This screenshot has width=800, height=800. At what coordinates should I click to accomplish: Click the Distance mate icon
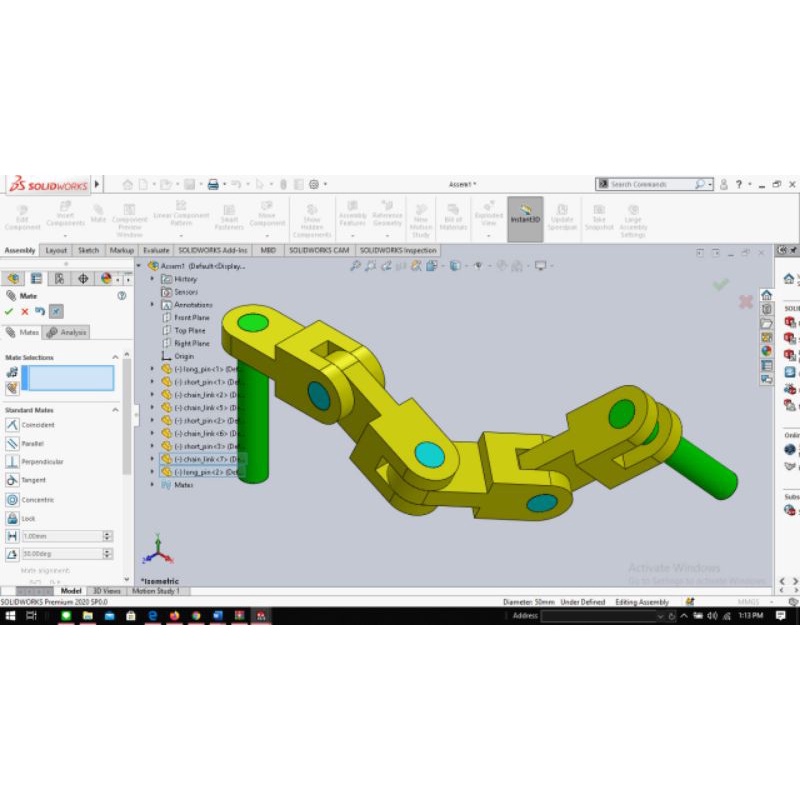point(12,536)
